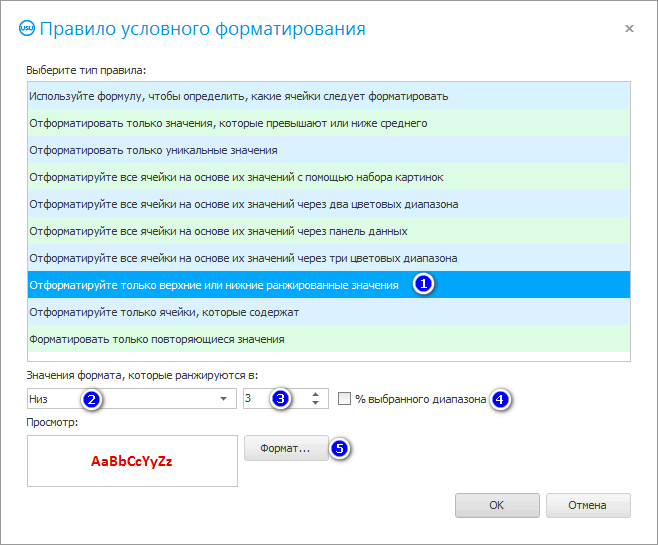This screenshot has width=658, height=545.
Task: Click the rank value field containing 3
Action: click(260, 399)
